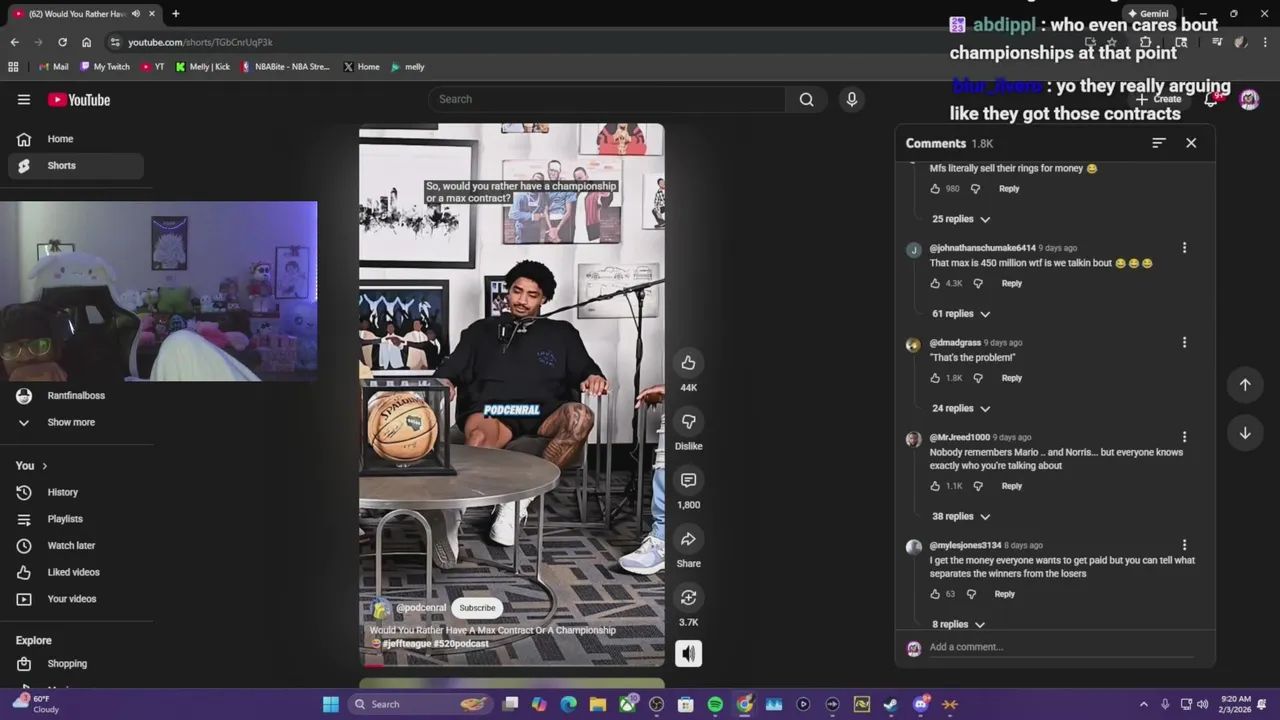The height and width of the screenshot is (720, 1280).
Task: Go to previous short arrow
Action: pyautogui.click(x=1245, y=385)
